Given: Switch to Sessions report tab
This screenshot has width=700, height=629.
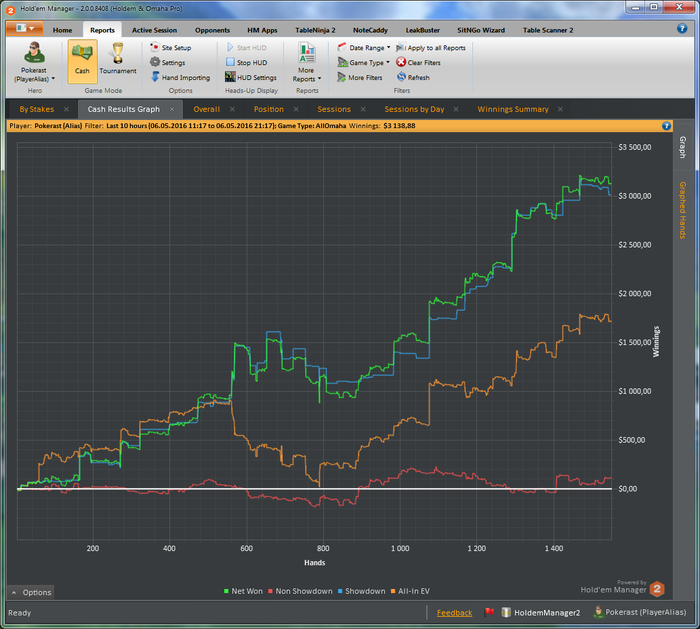Looking at the screenshot, I should click(334, 109).
